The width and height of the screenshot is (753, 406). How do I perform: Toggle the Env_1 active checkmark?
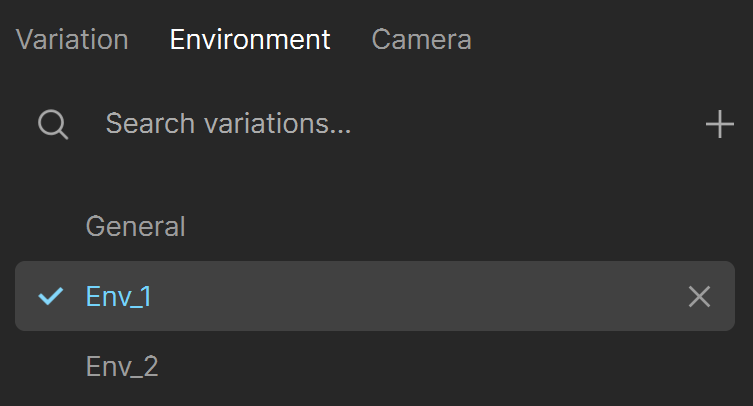tap(50, 296)
